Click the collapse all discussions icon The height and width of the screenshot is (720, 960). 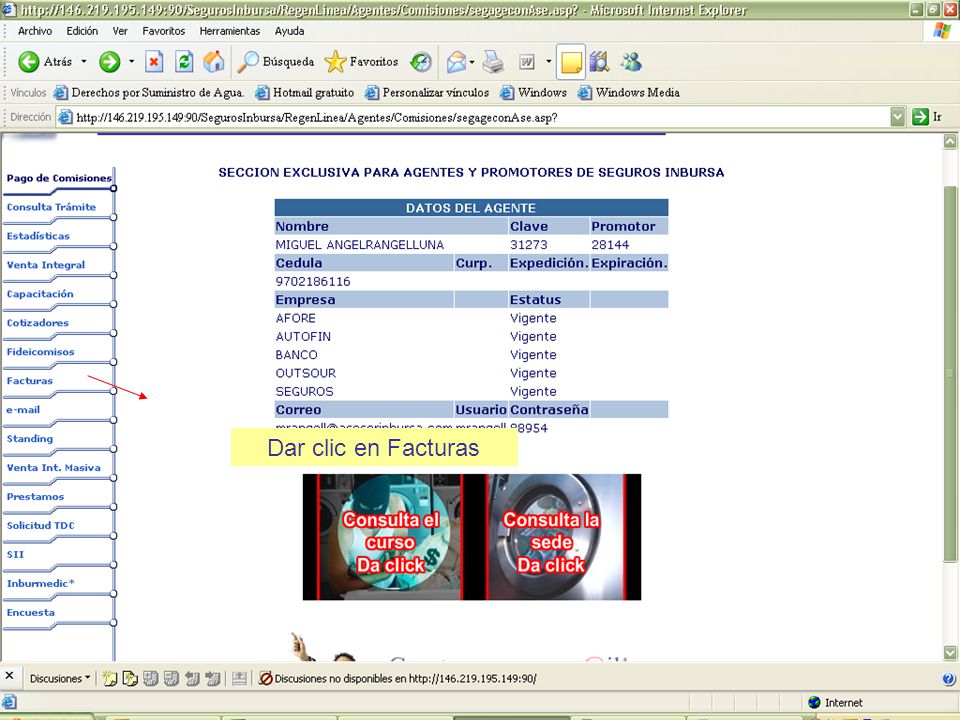(171, 678)
